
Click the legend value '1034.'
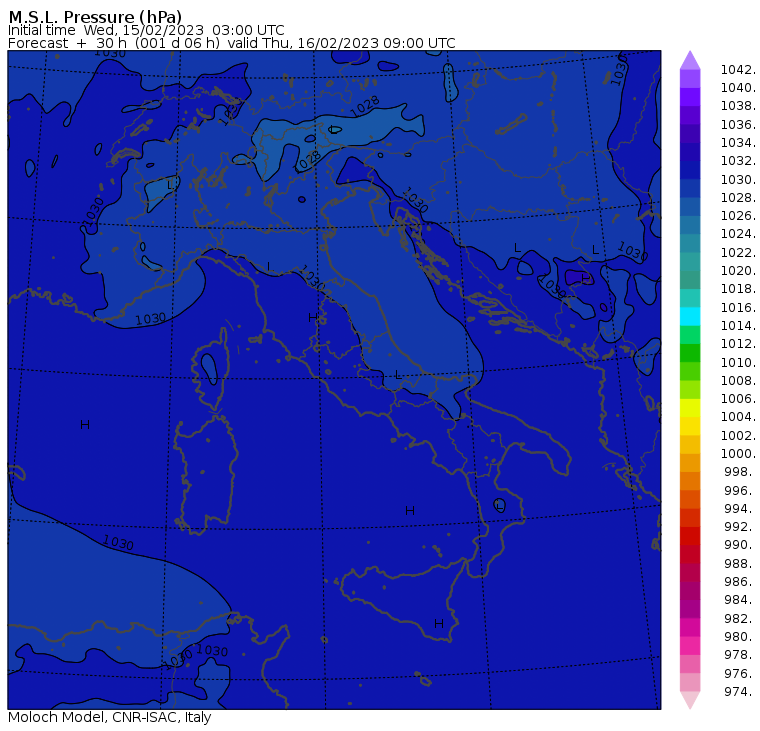pos(738,143)
